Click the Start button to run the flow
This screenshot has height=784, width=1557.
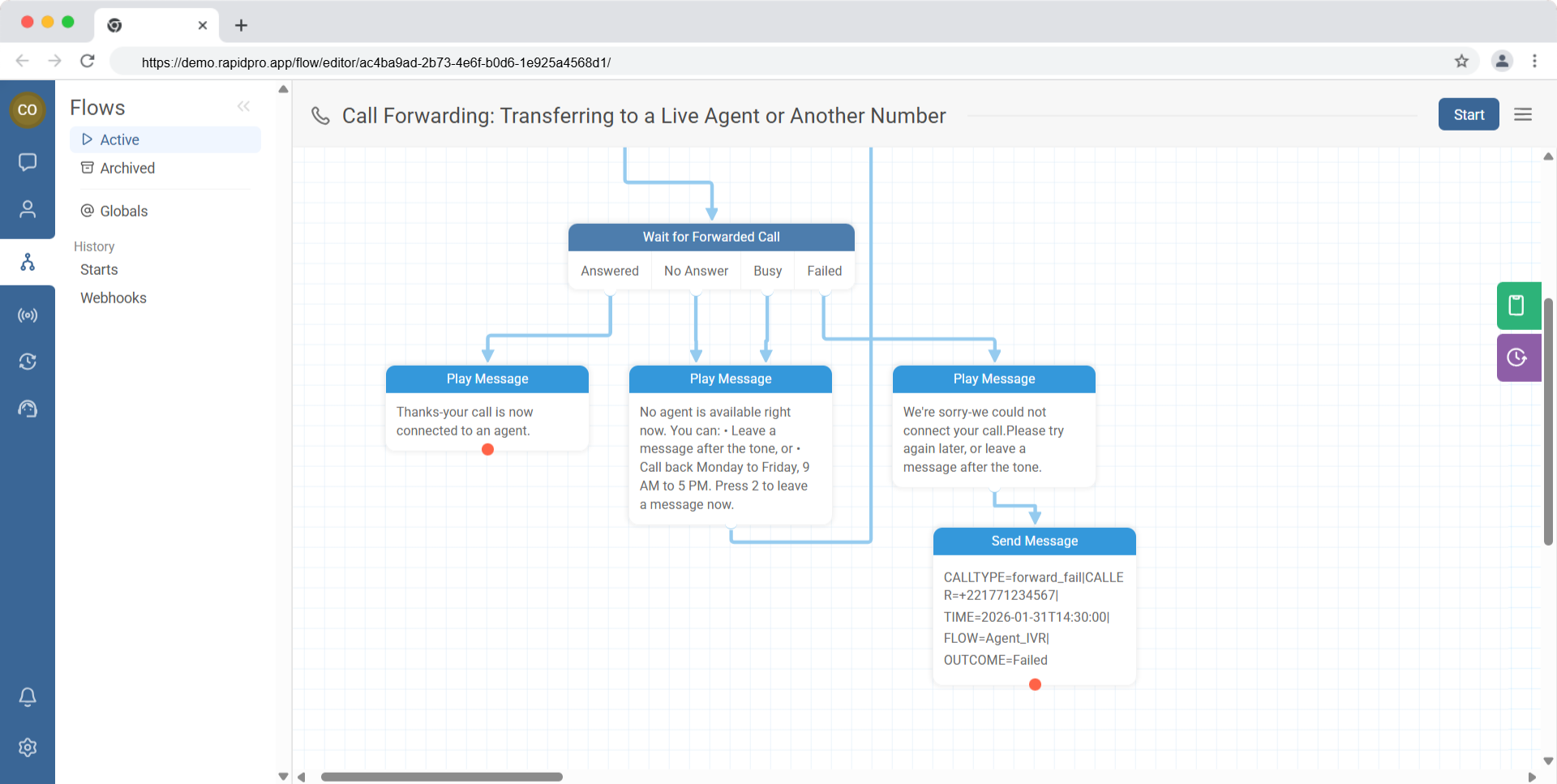1468,114
